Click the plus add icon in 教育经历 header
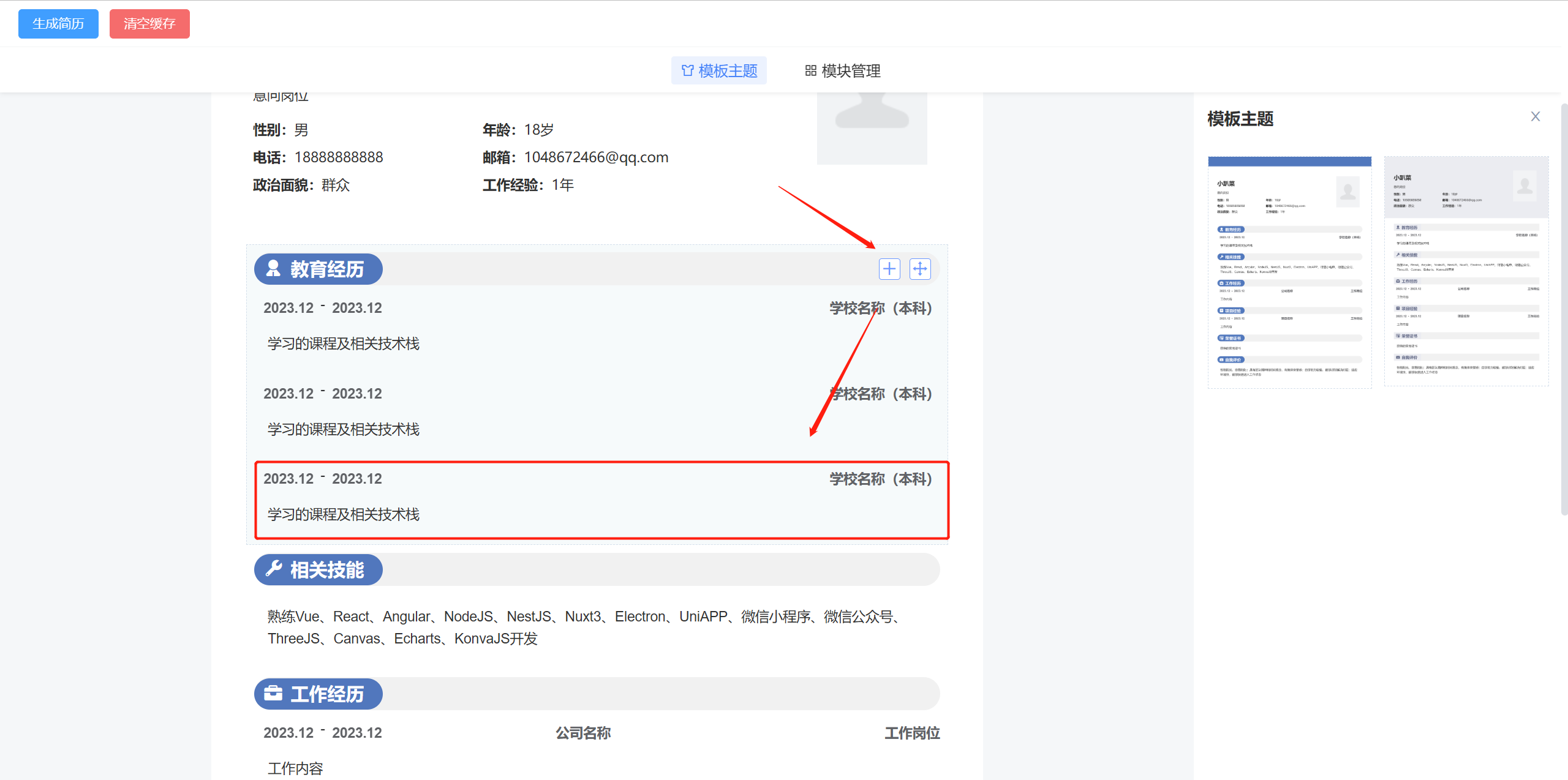1568x780 pixels. click(889, 269)
